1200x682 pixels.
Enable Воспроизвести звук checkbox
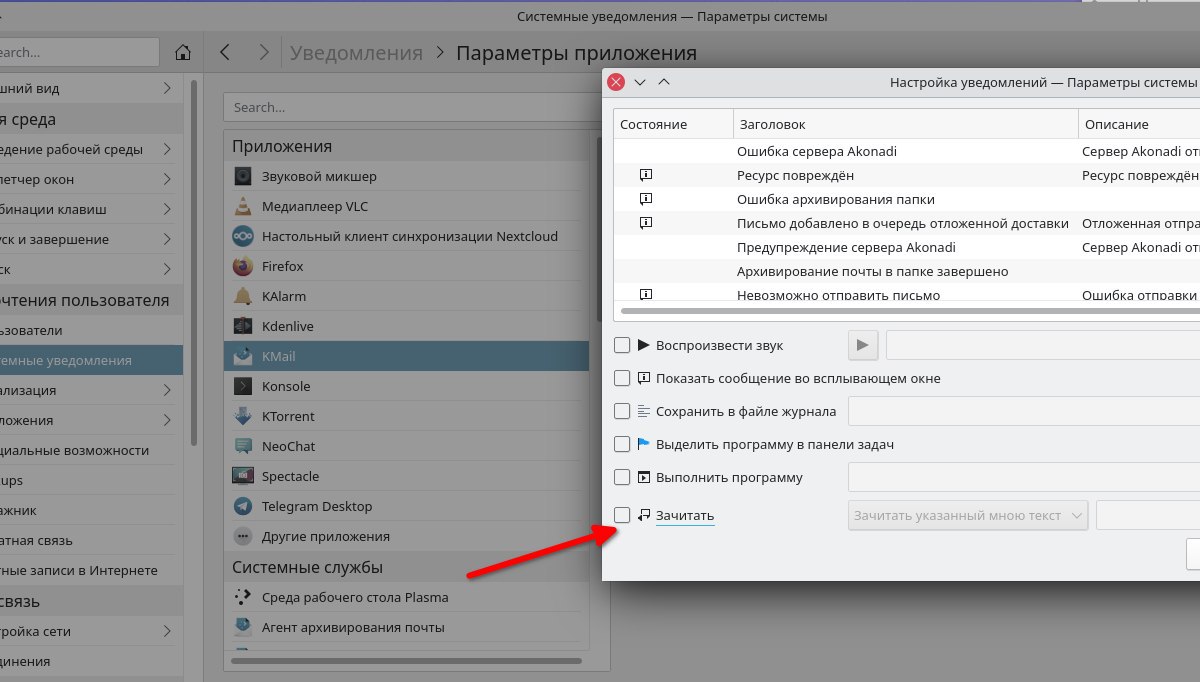(x=622, y=345)
